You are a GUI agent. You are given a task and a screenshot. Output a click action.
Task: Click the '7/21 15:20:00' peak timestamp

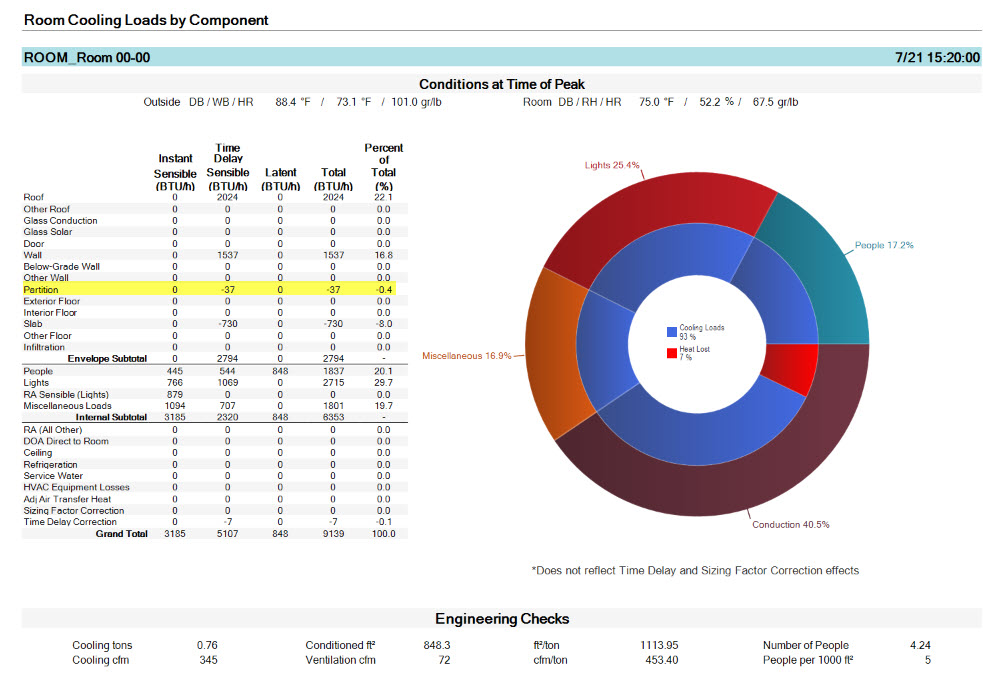coord(937,58)
